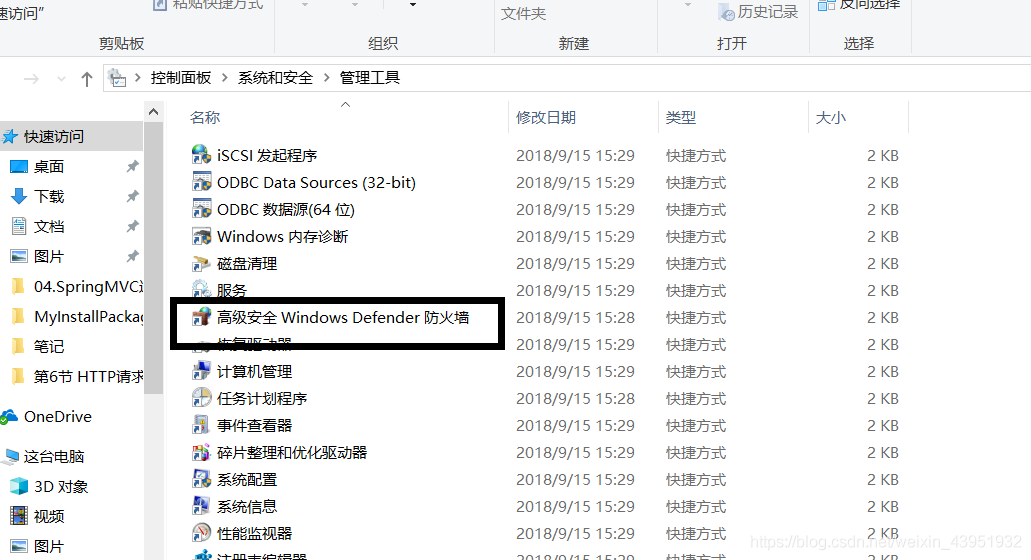1031x560 pixels.
Task: Click the 磁盘清理 file name
Action: [x=247, y=263]
